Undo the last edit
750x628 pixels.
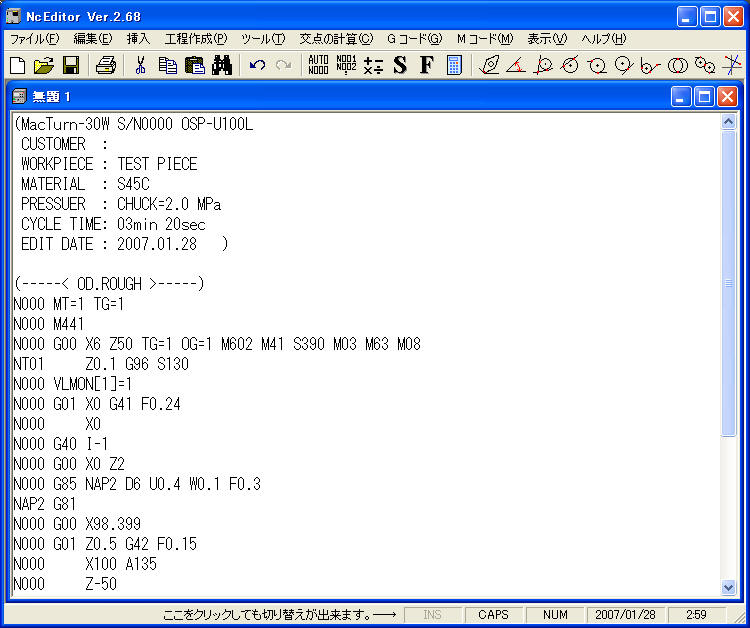pyautogui.click(x=257, y=65)
